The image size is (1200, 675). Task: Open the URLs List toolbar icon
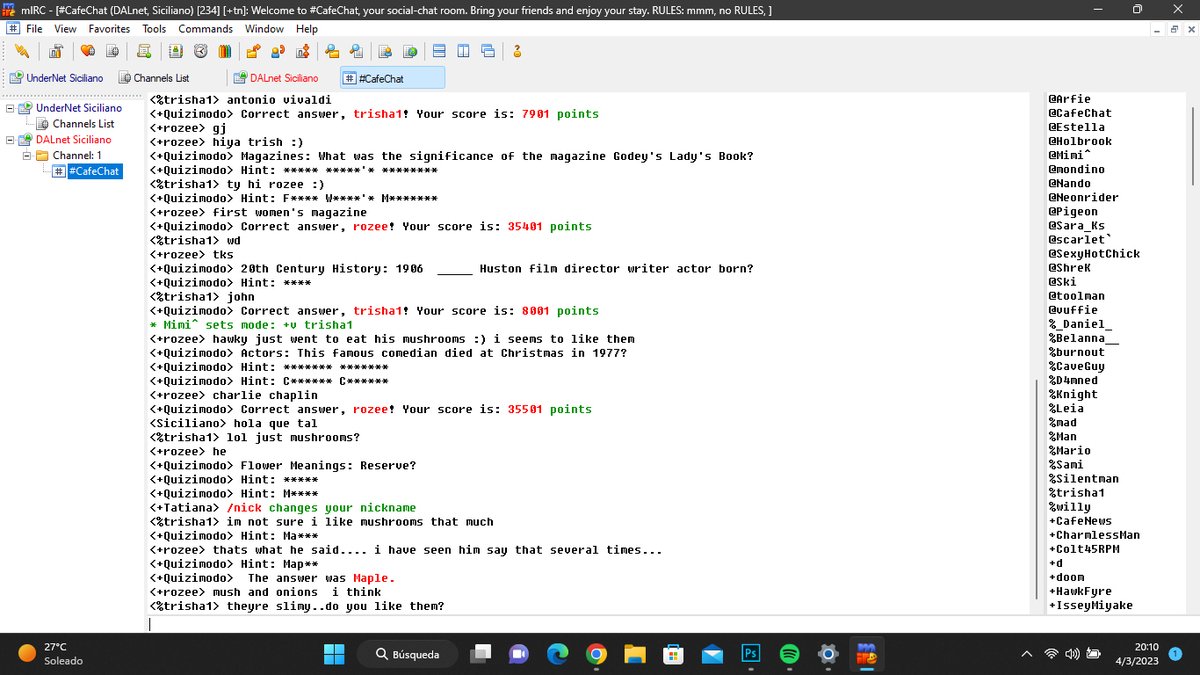tap(410, 51)
